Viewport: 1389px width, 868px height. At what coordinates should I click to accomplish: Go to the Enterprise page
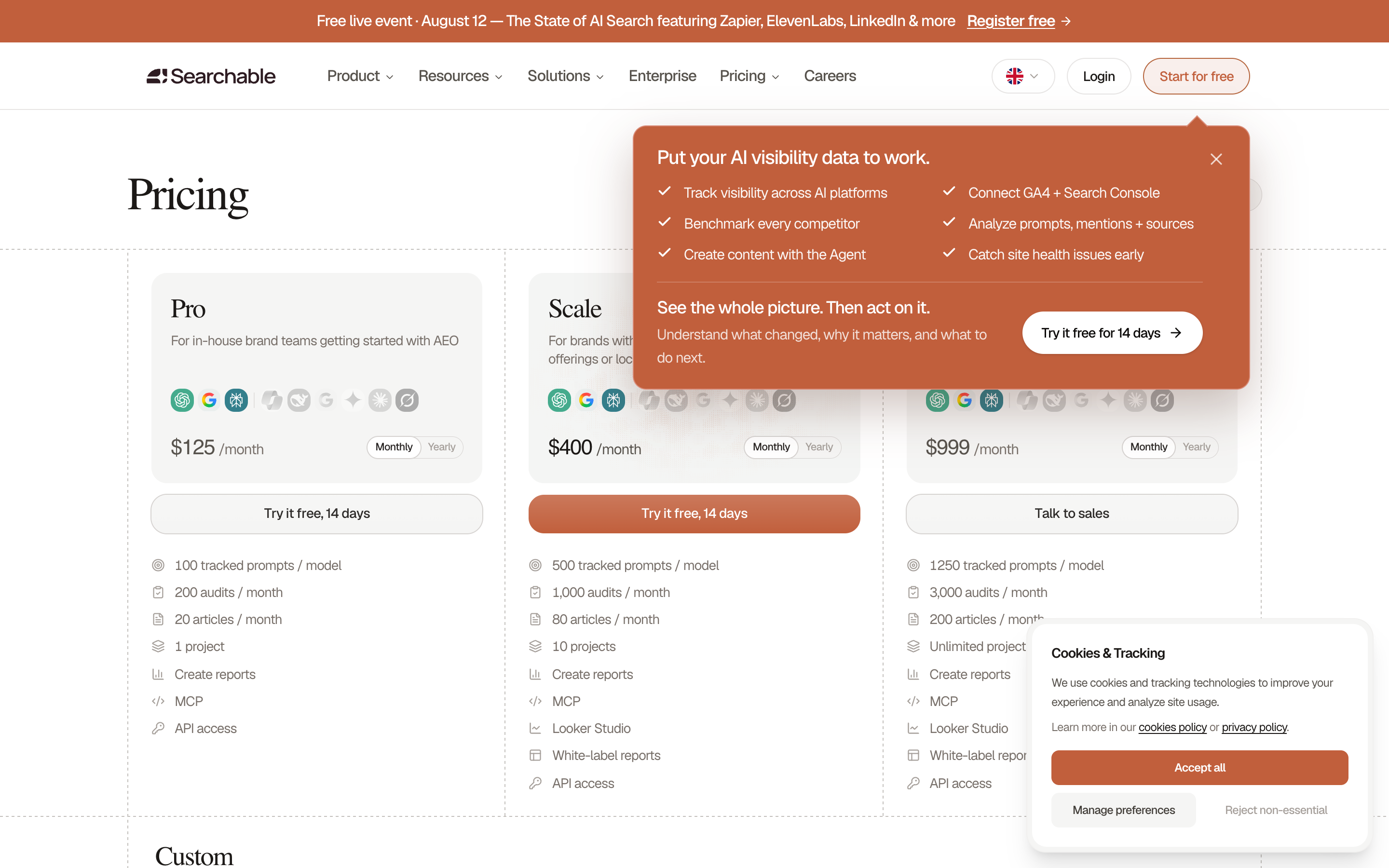662,76
